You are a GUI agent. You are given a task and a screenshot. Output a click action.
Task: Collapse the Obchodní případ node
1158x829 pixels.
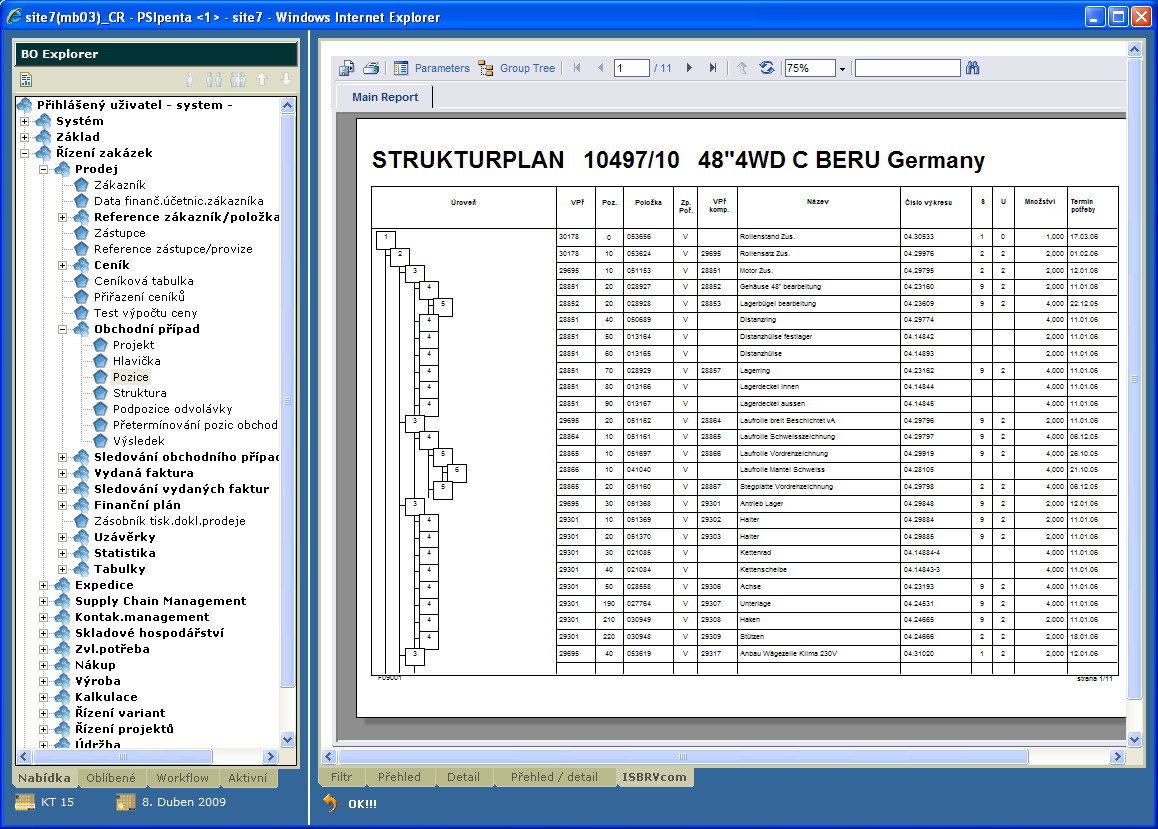click(x=63, y=329)
